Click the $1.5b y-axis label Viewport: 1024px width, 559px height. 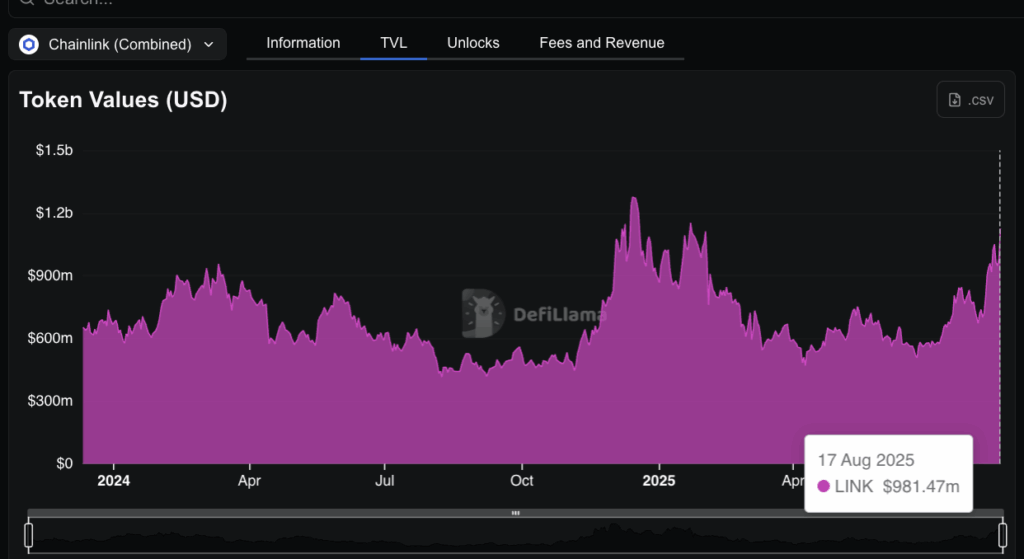[x=54, y=150]
